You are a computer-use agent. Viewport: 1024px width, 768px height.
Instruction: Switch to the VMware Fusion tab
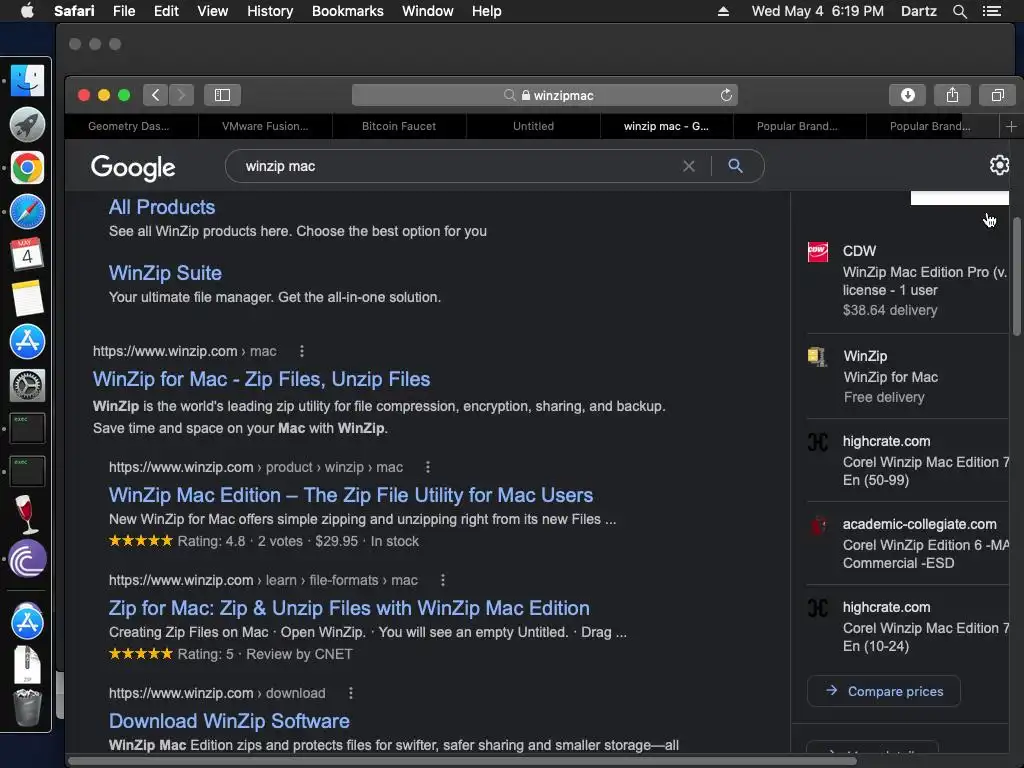click(265, 126)
